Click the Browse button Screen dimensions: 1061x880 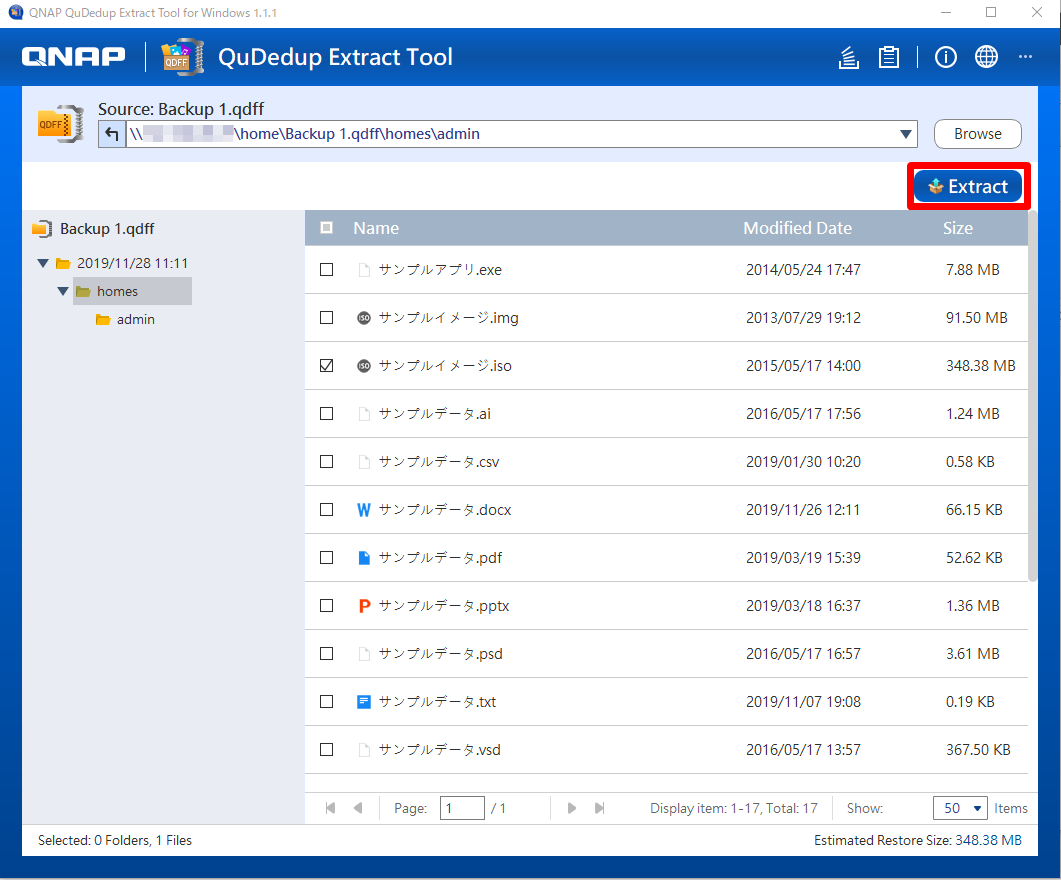point(978,134)
